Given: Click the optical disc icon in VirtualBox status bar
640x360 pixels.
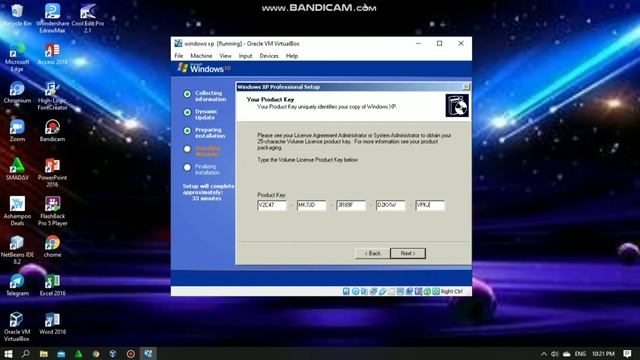Looking at the screenshot, I should [355, 291].
